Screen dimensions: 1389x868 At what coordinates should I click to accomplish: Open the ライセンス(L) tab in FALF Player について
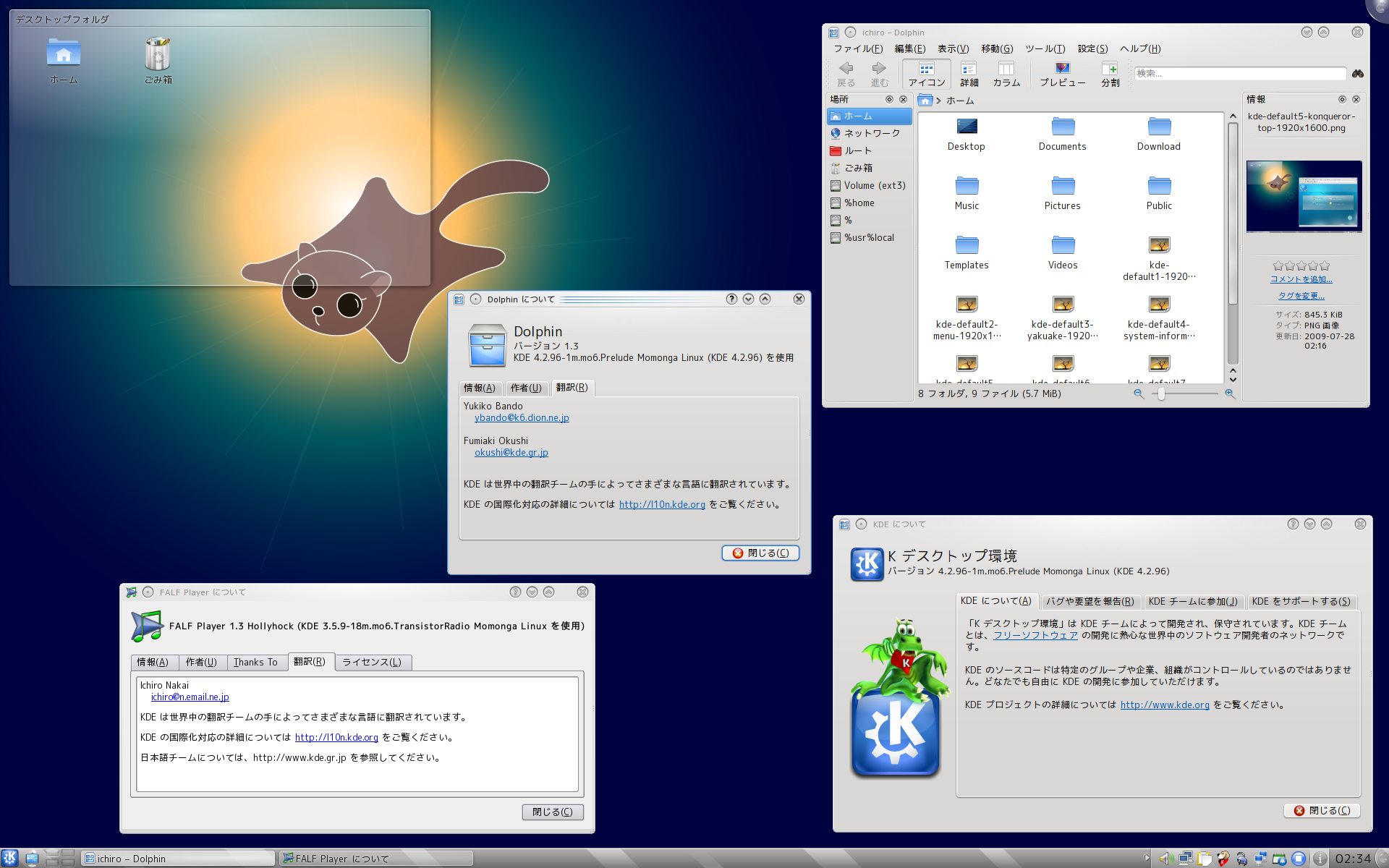pos(372,662)
